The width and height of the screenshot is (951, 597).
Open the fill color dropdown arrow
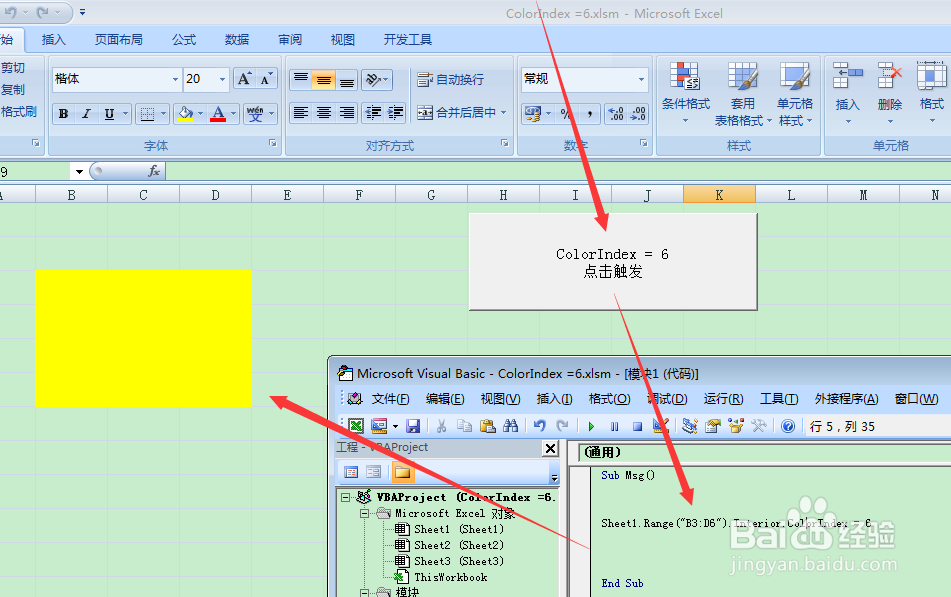pyautogui.click(x=201, y=113)
